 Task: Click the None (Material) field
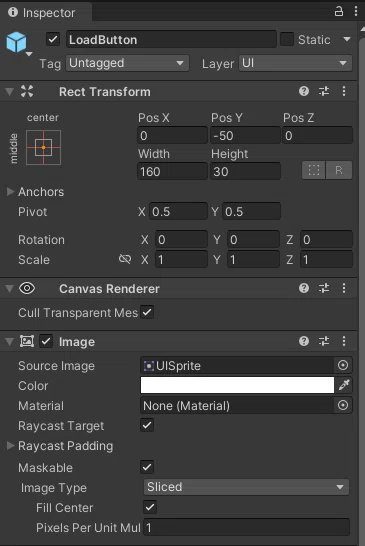(238, 405)
